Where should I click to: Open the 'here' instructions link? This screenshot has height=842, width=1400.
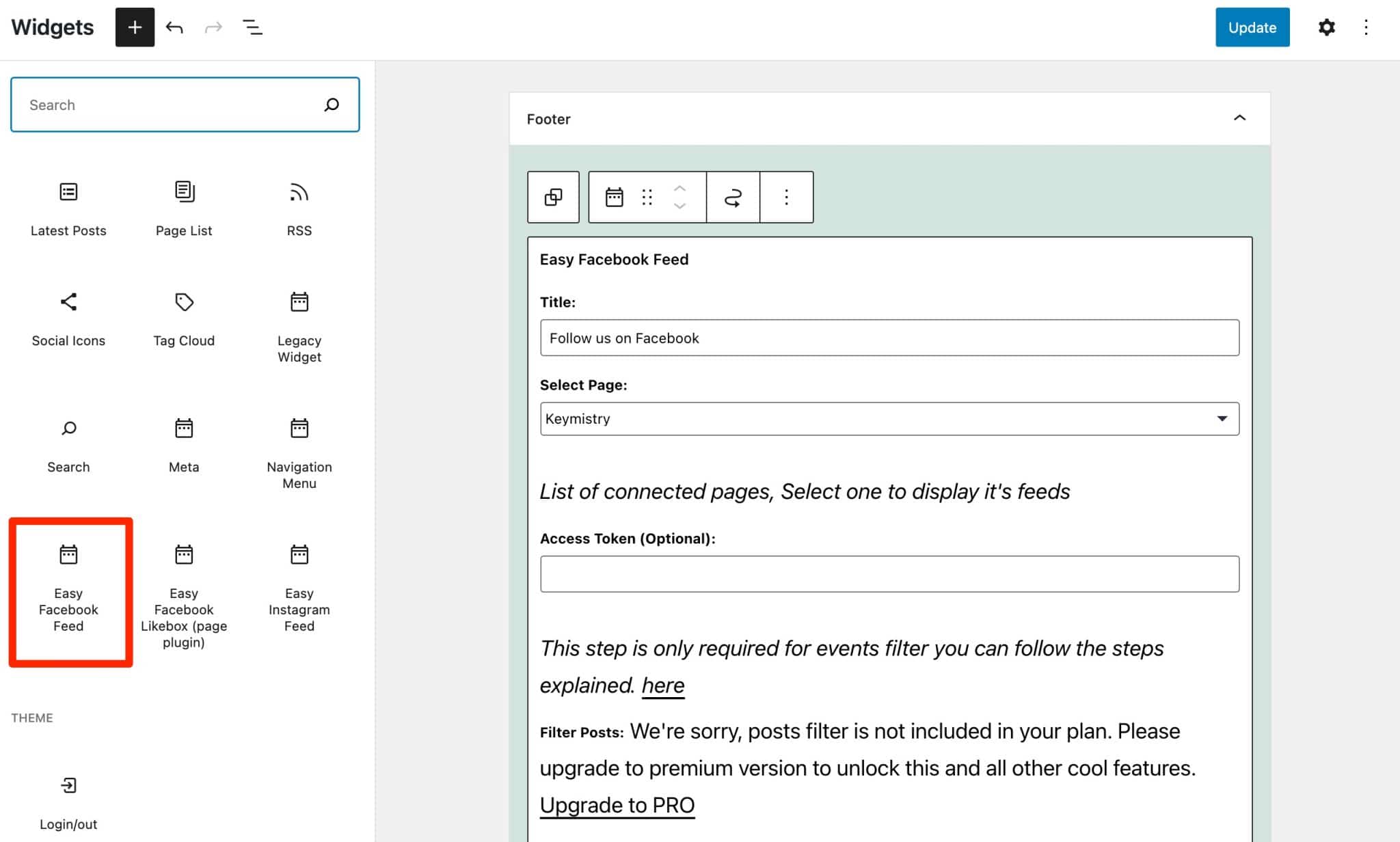tap(662, 685)
